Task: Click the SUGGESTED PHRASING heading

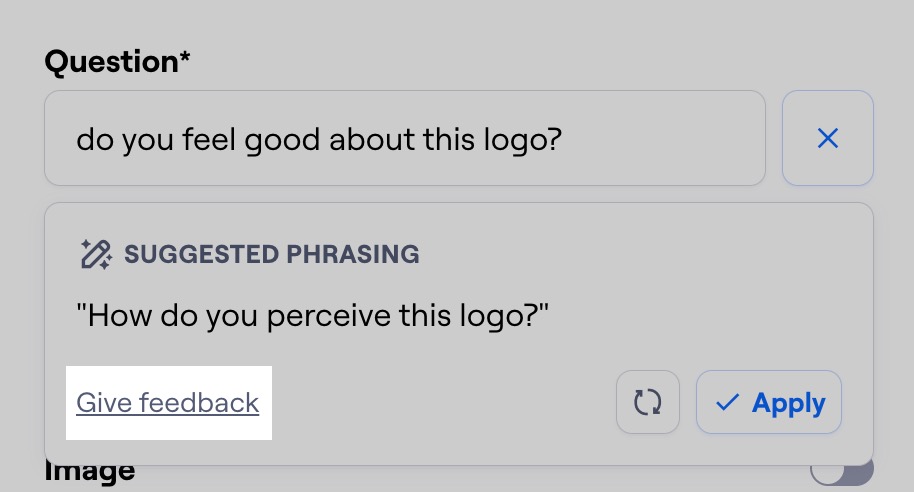Action: pyautogui.click(x=271, y=254)
